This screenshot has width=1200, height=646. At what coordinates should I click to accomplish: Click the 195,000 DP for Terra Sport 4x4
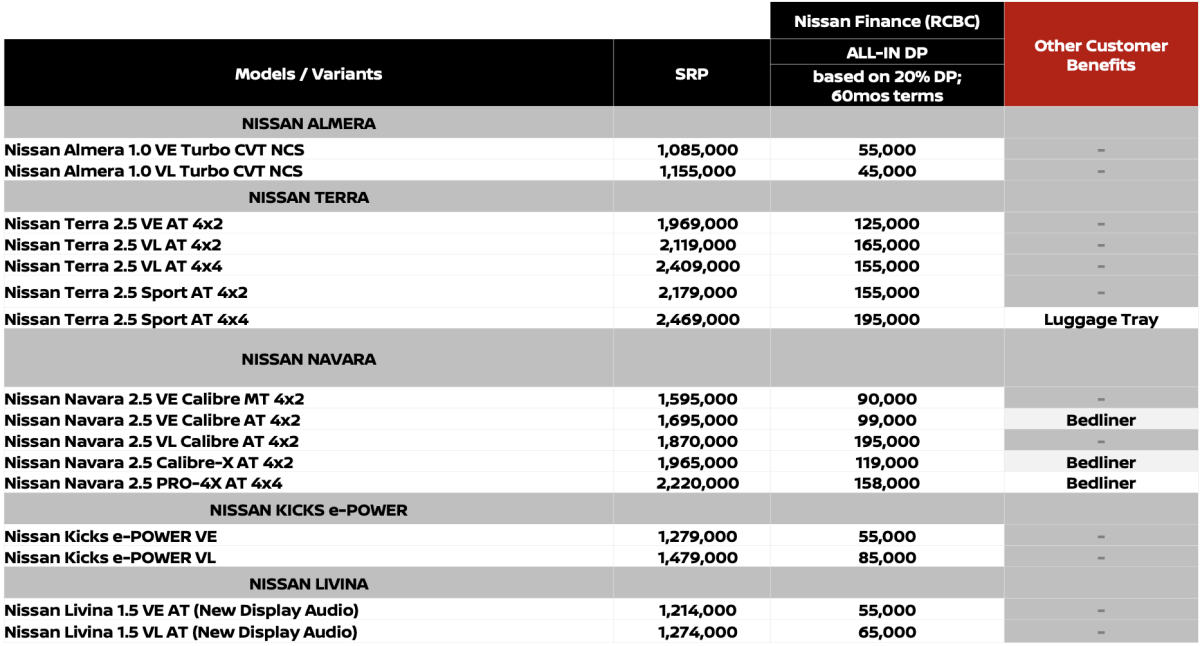tap(887, 320)
